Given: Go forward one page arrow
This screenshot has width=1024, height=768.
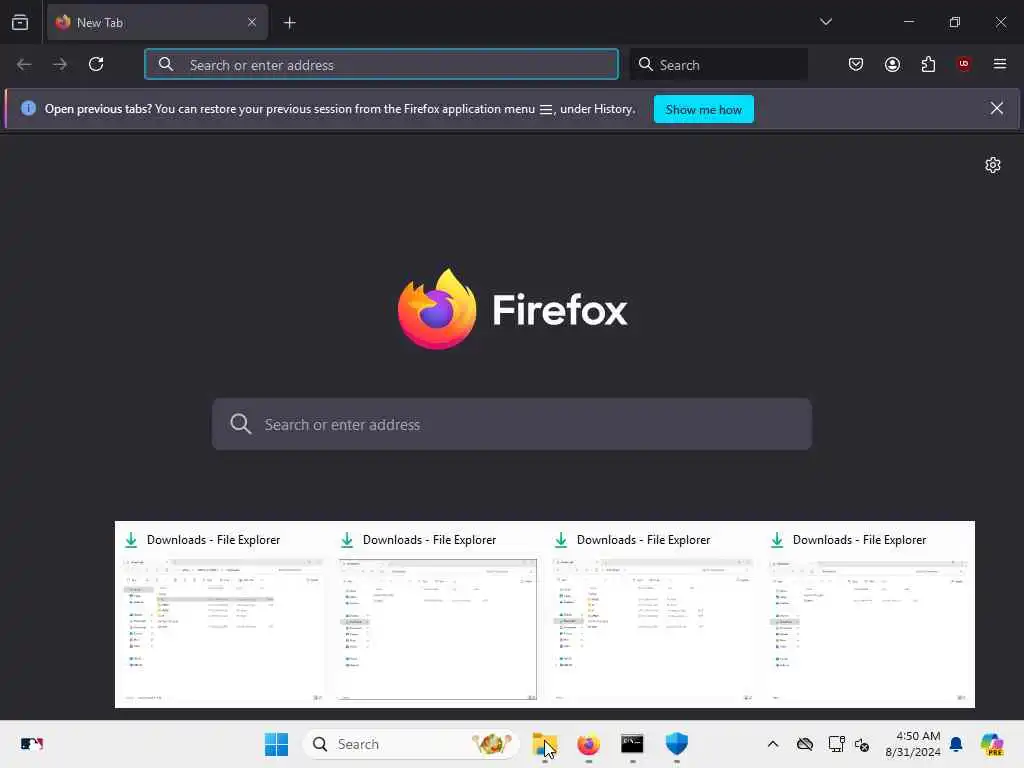Looking at the screenshot, I should (60, 64).
